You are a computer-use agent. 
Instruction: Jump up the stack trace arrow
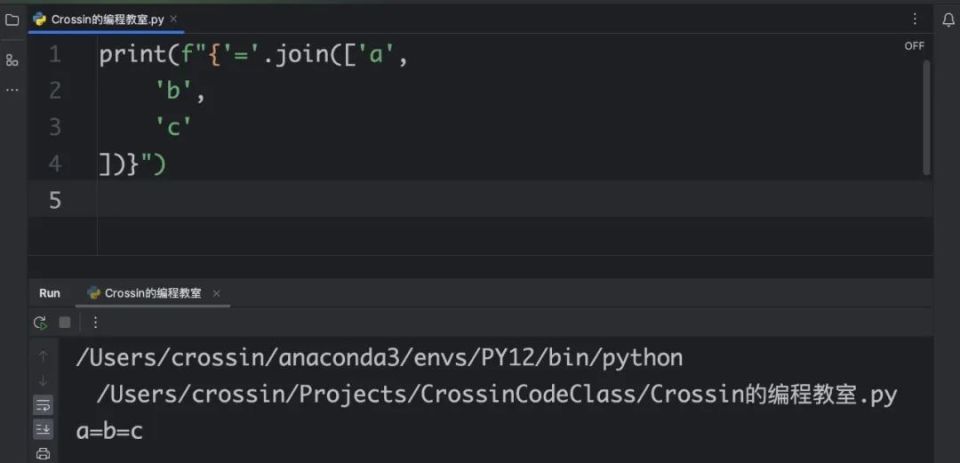click(x=43, y=356)
